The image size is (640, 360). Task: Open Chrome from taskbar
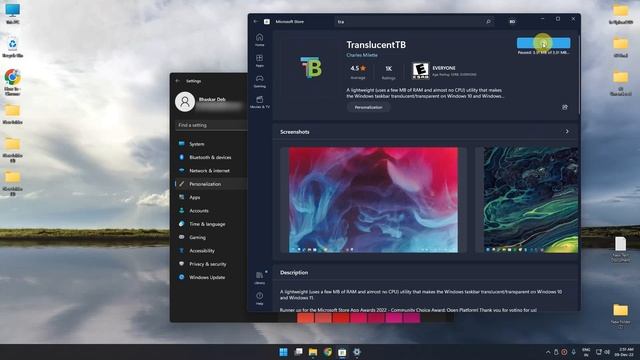(x=328, y=352)
